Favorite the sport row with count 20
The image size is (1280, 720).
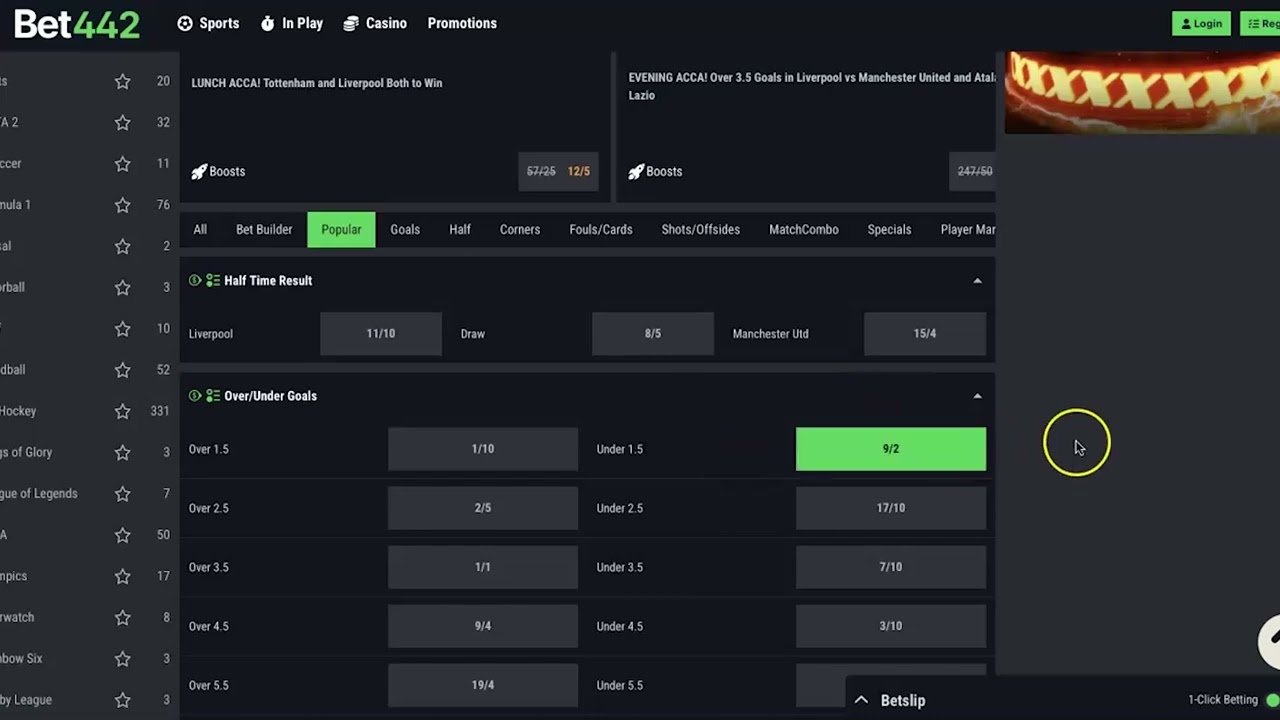point(122,81)
